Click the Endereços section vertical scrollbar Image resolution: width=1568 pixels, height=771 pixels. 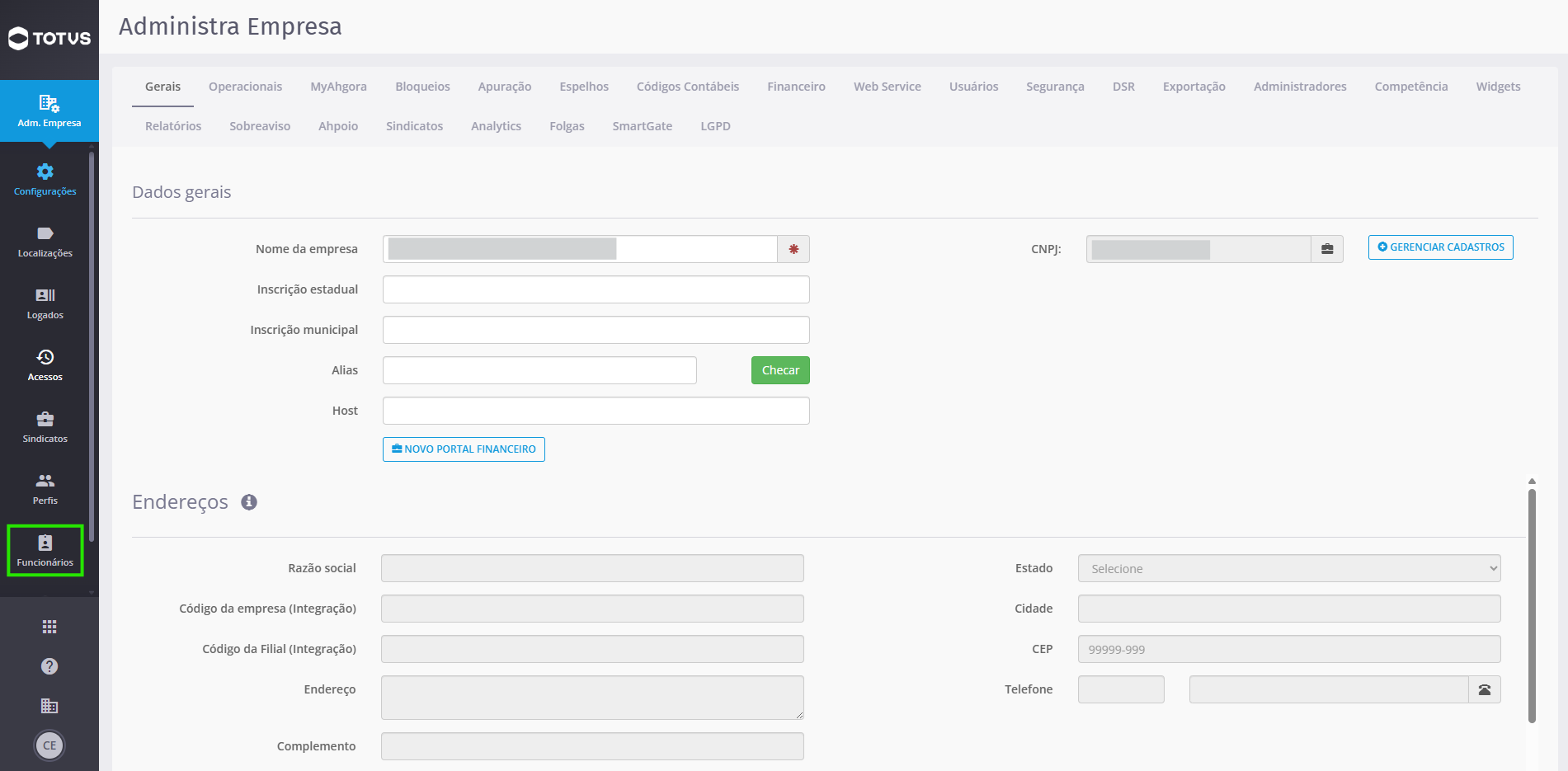pos(1532,606)
